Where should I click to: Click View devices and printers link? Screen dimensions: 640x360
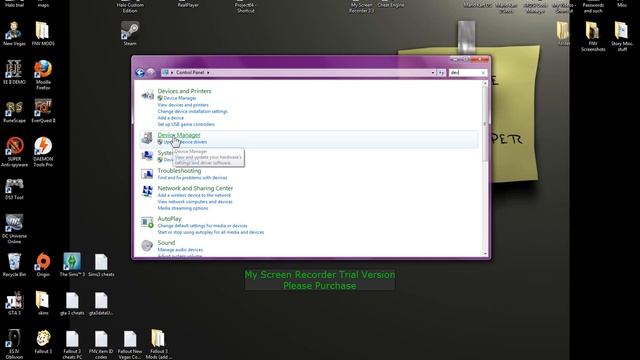click(183, 105)
